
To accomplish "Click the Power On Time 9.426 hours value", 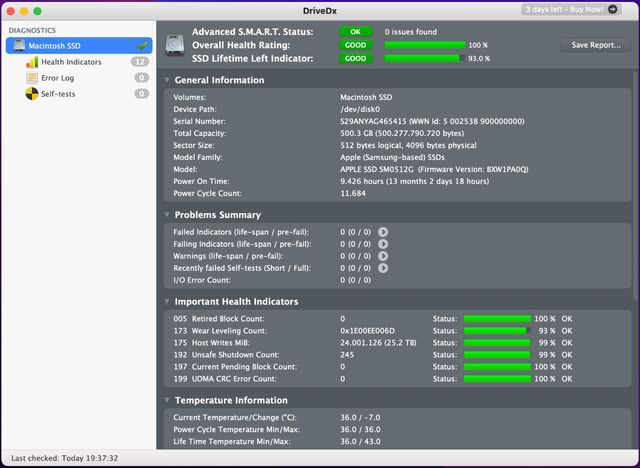I will pos(415,181).
